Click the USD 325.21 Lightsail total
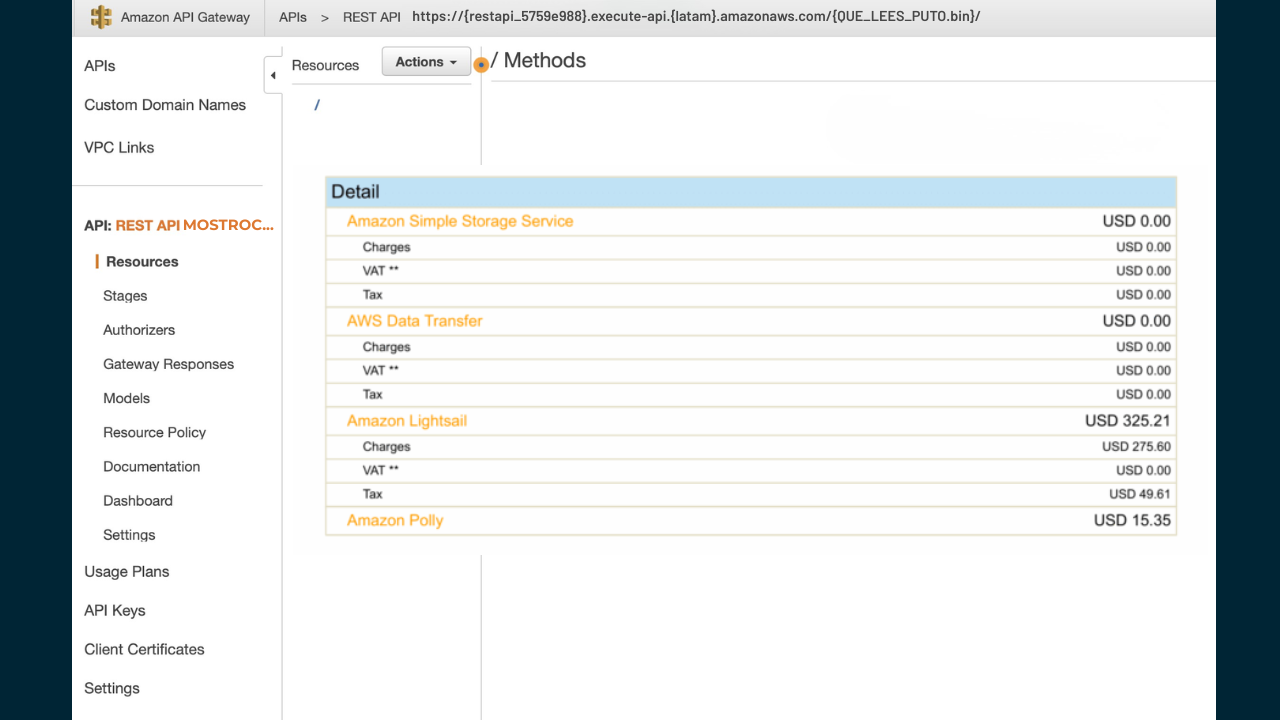Viewport: 1280px width, 720px height. click(1128, 421)
